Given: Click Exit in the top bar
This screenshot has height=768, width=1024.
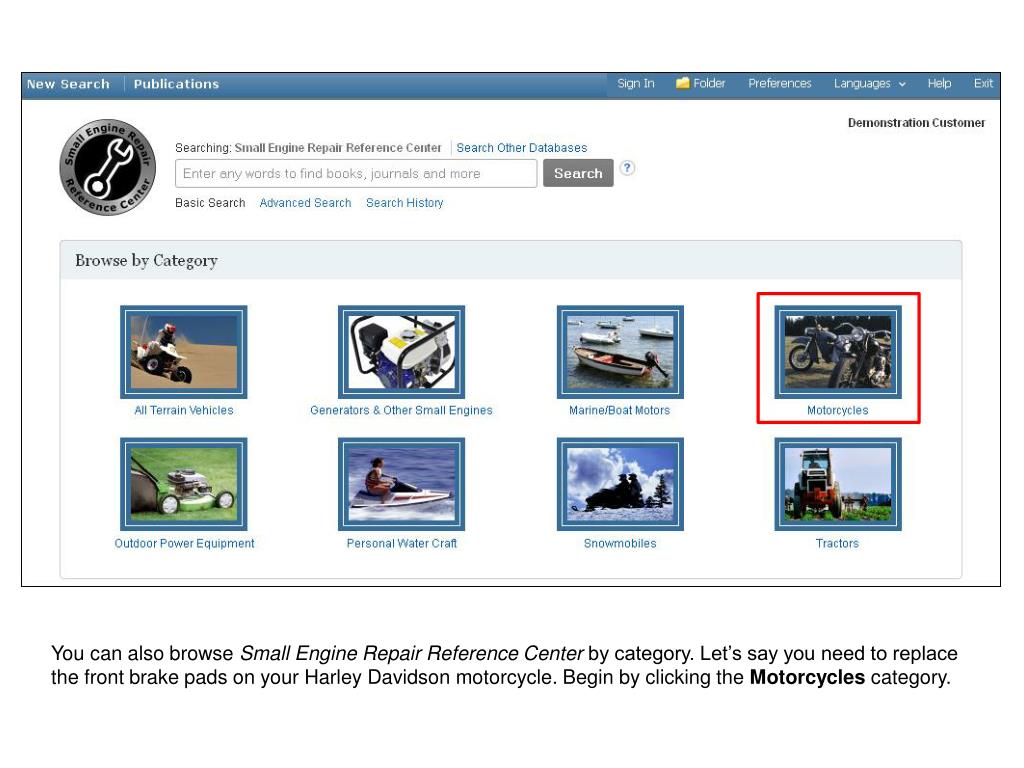Looking at the screenshot, I should pos(983,84).
